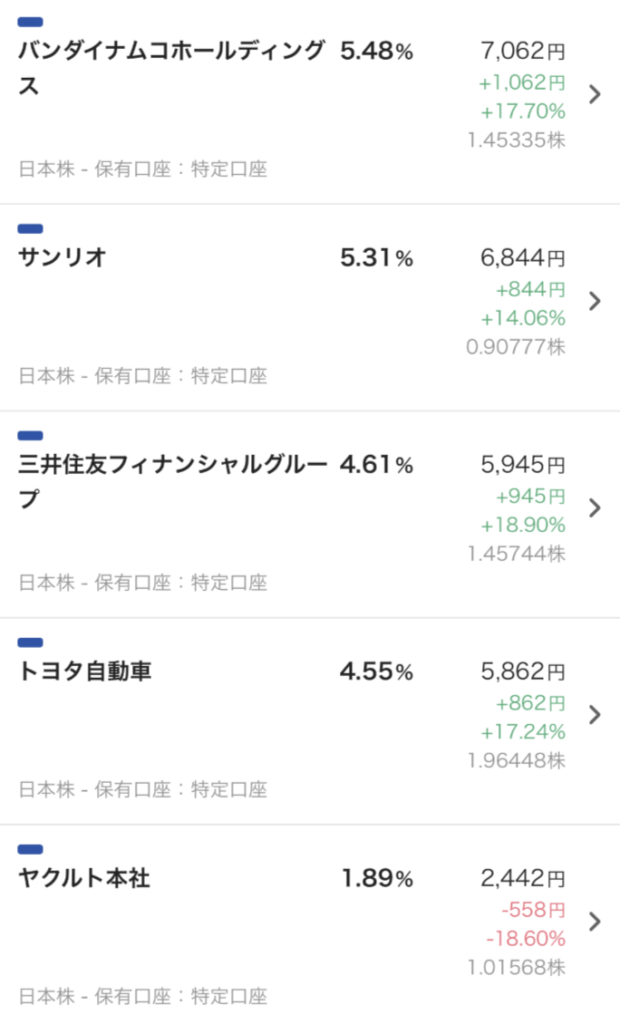The image size is (620, 1024).
Task: Select the +18.90% gain figure
Action: [x=522, y=525]
